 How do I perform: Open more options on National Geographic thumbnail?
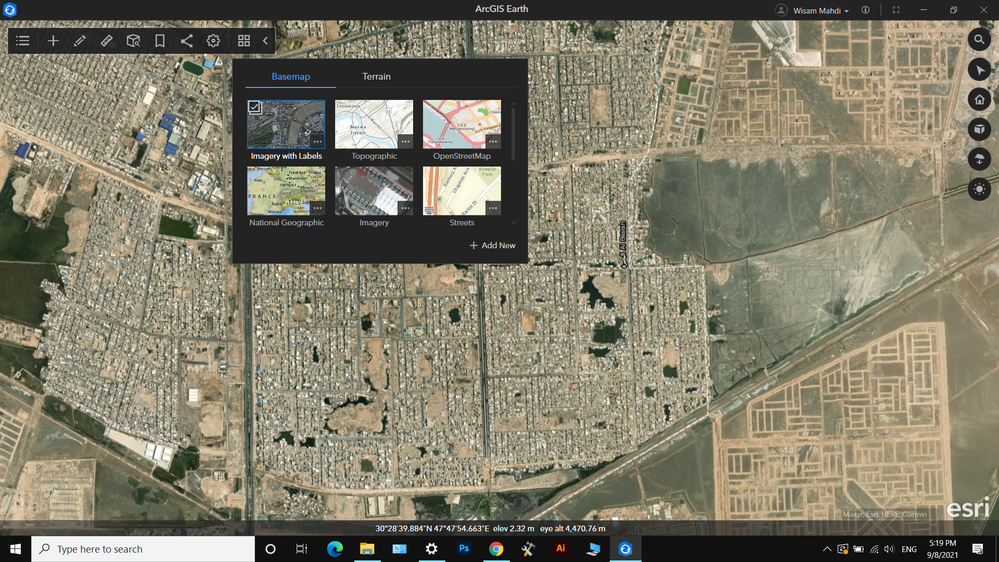(x=317, y=208)
